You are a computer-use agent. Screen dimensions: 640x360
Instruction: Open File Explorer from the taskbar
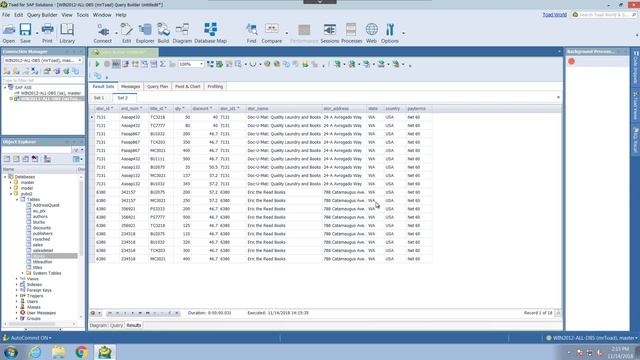(58, 352)
